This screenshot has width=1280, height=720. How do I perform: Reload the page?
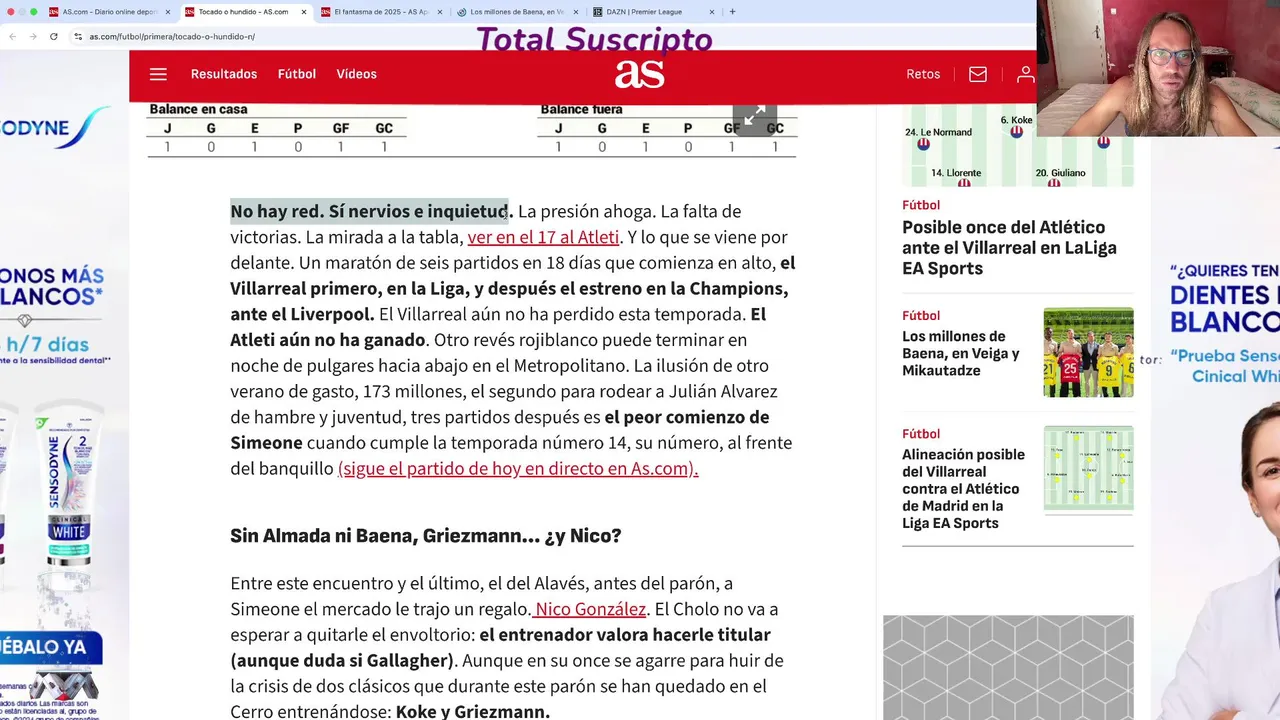coord(53,36)
